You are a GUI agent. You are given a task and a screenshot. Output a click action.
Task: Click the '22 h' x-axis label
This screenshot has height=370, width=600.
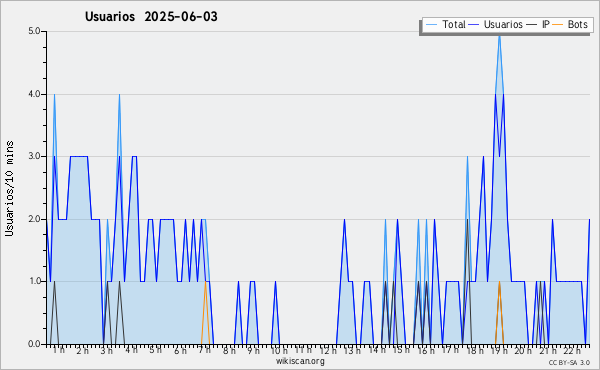[x=572, y=350]
